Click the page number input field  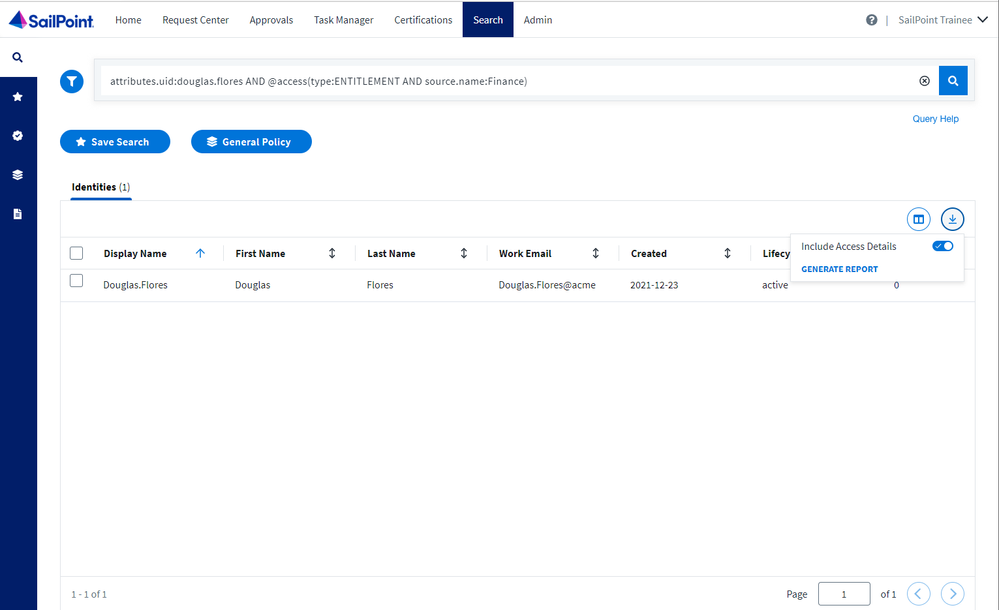coord(843,594)
